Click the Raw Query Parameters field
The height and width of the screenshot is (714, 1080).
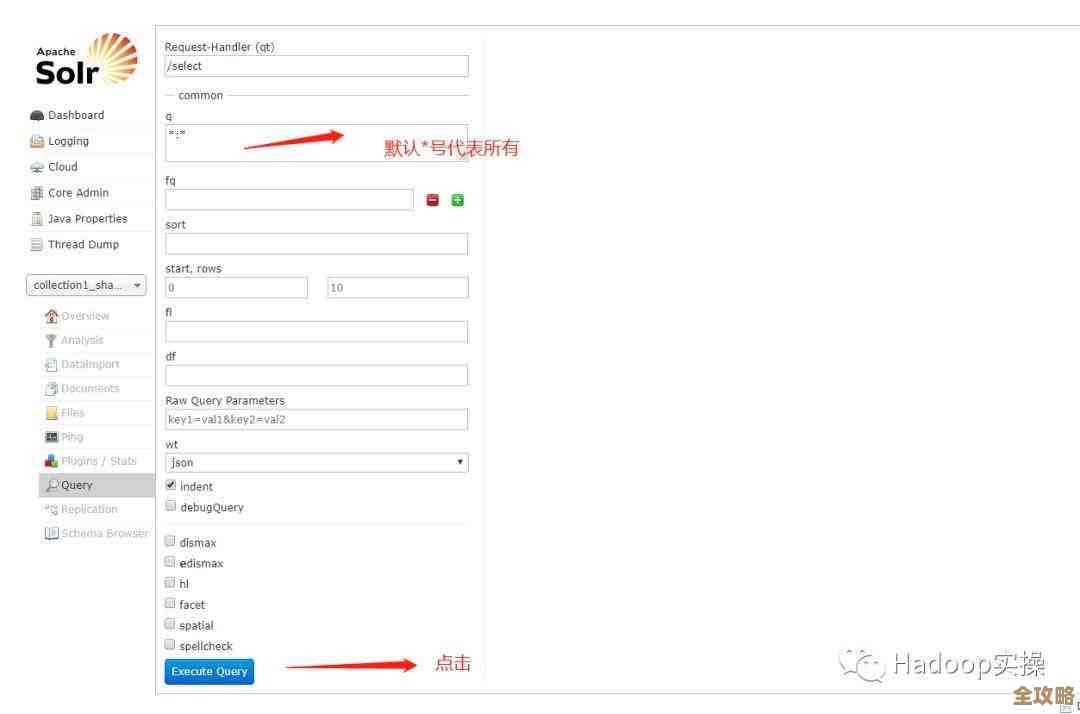(x=316, y=420)
